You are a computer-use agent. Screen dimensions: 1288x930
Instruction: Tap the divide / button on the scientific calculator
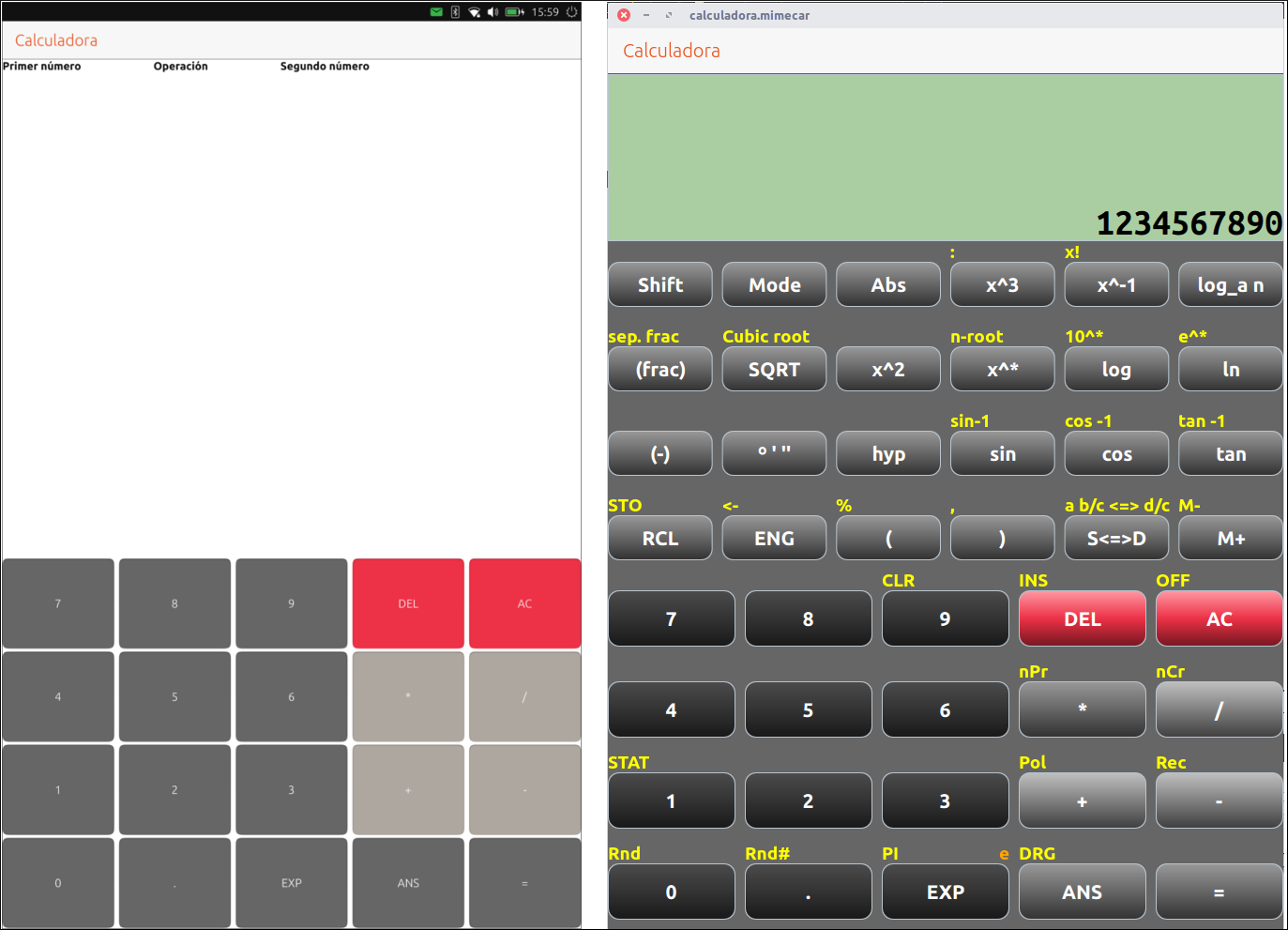[1220, 709]
